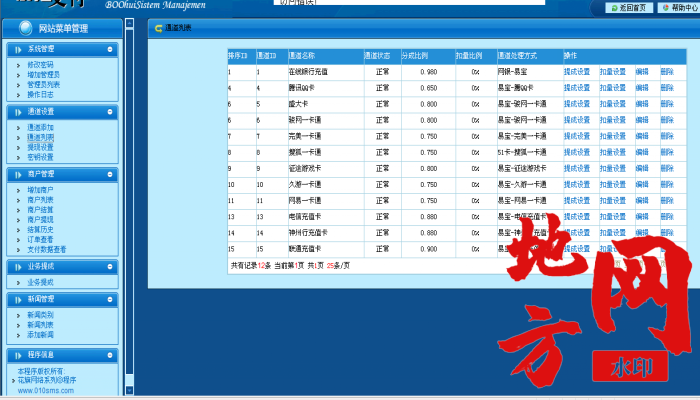Viewport: 700px width, 400px height.
Task: Click 编辑 for 骏网一卡通 row
Action: [x=642, y=120]
